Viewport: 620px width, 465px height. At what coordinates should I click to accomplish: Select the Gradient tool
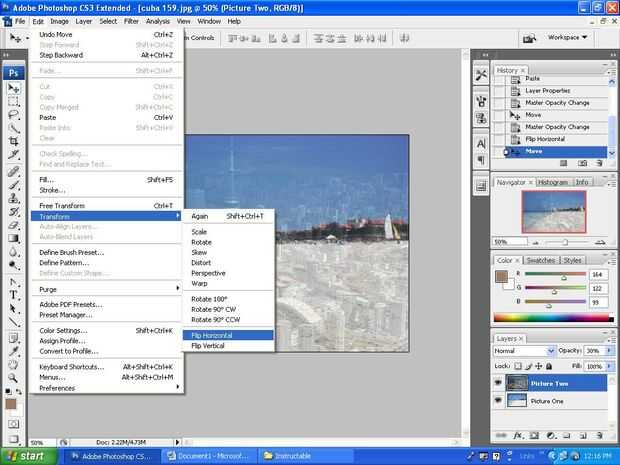(13, 238)
